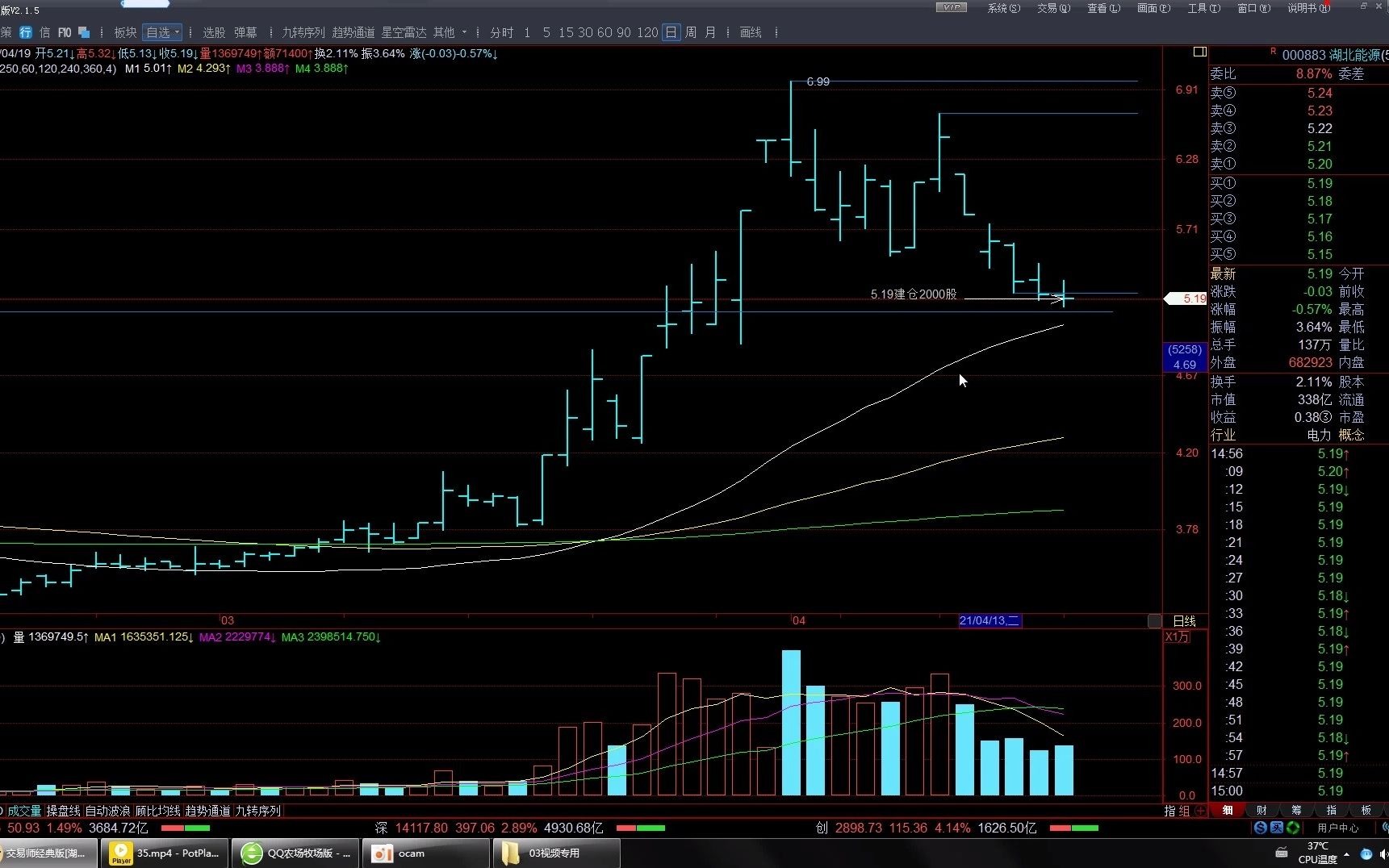This screenshot has width=1389, height=868.
Task: Switch to 60-minute period
Action: (605, 32)
